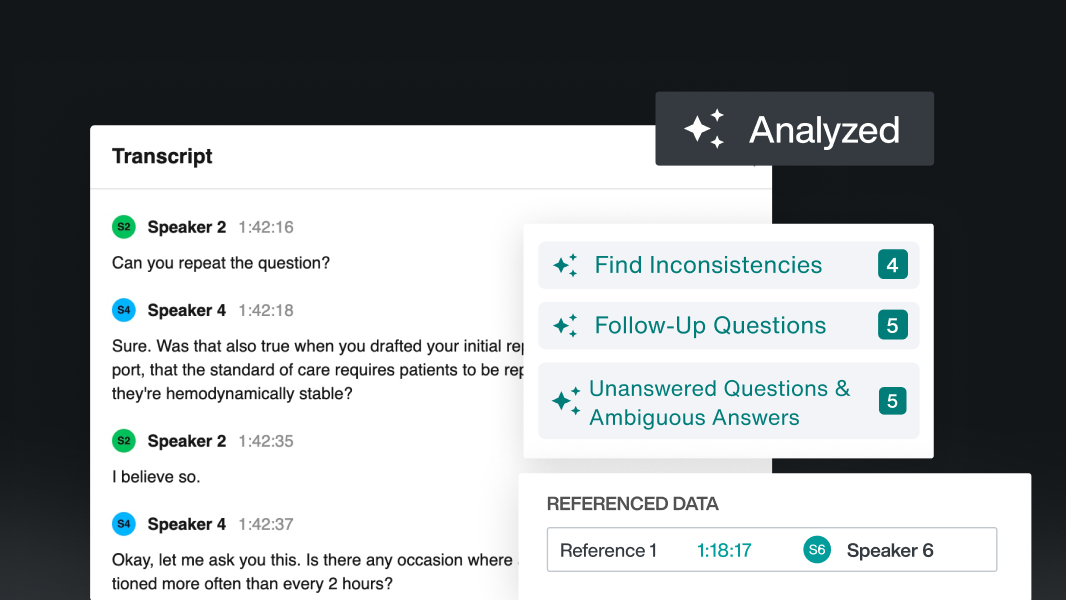
Task: Open Unanswered Questions & Ambiguous Answers
Action: [x=719, y=402]
